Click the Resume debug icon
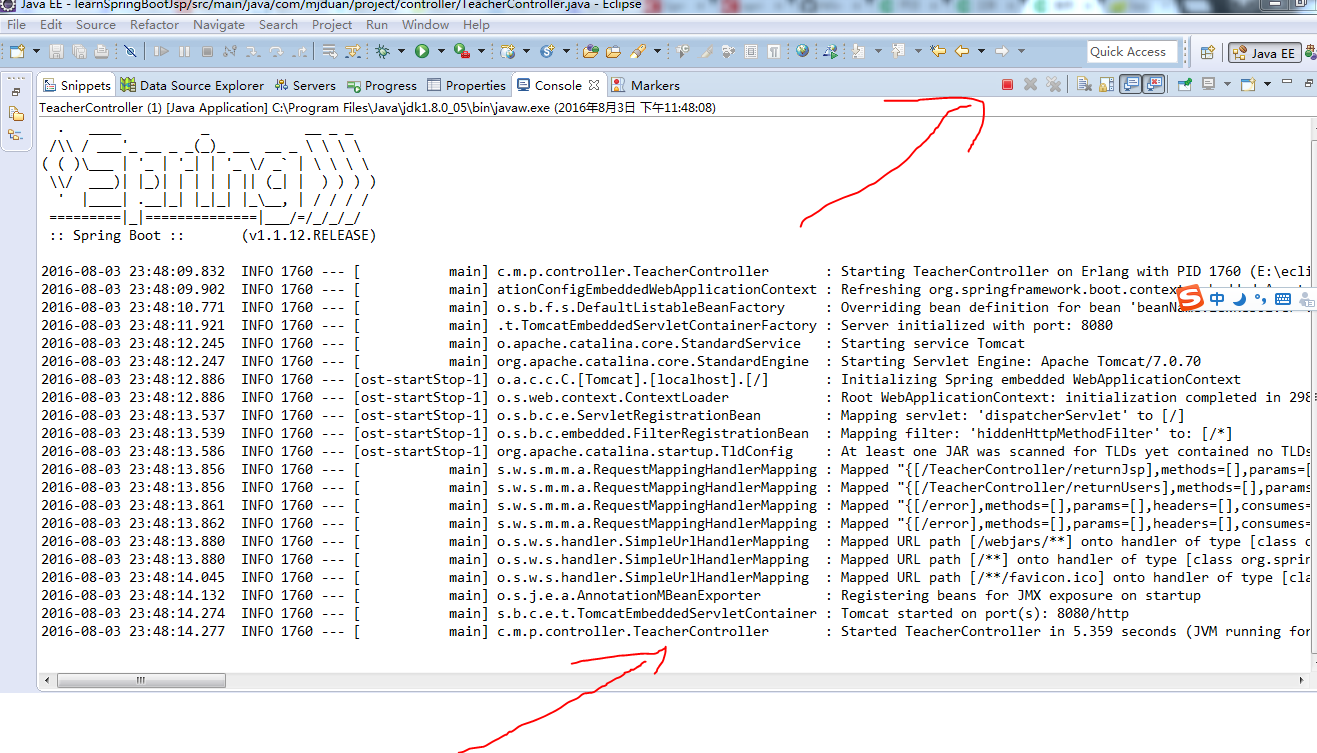The image size is (1317, 753). tap(160, 51)
